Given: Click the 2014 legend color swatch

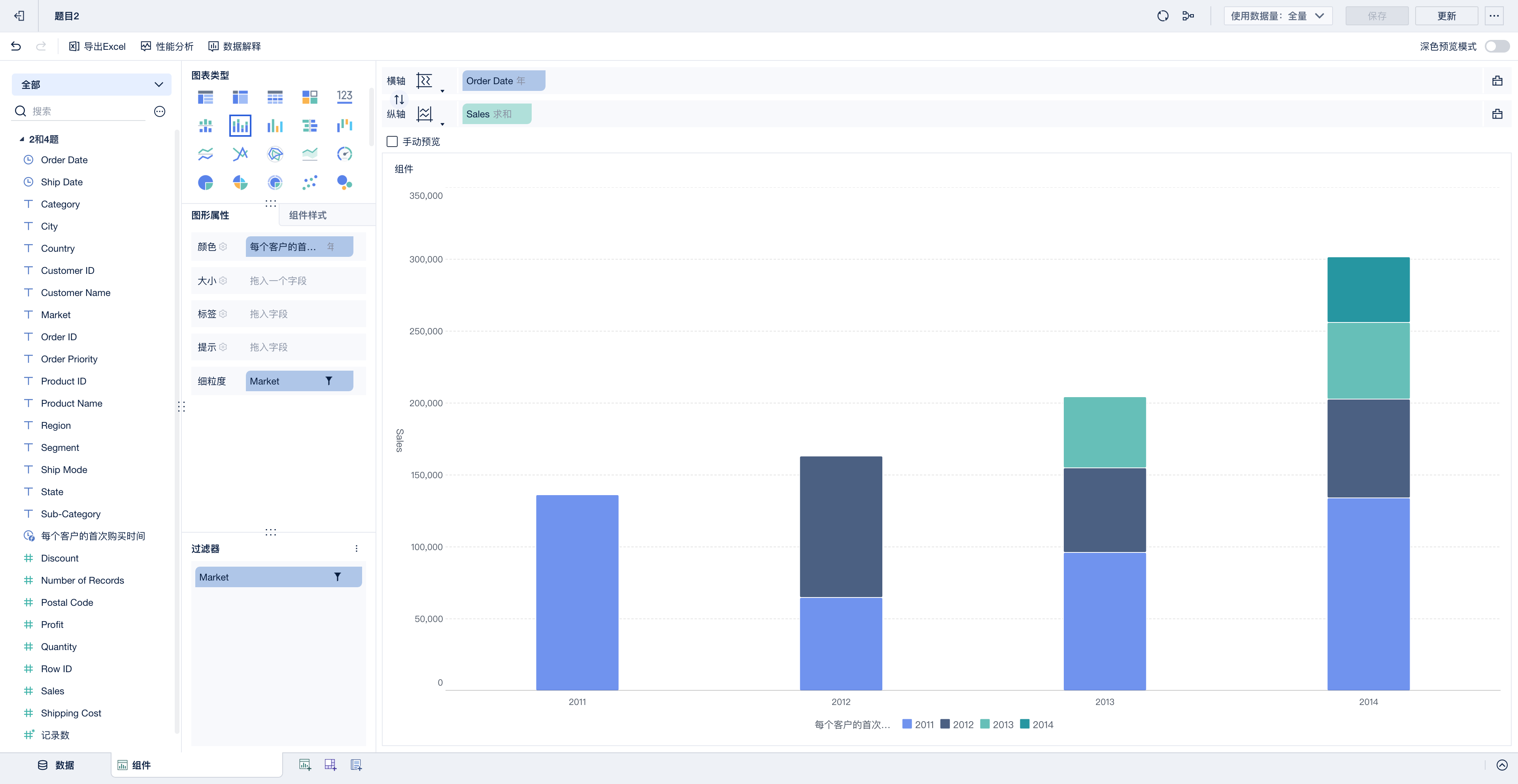Looking at the screenshot, I should tap(1025, 724).
